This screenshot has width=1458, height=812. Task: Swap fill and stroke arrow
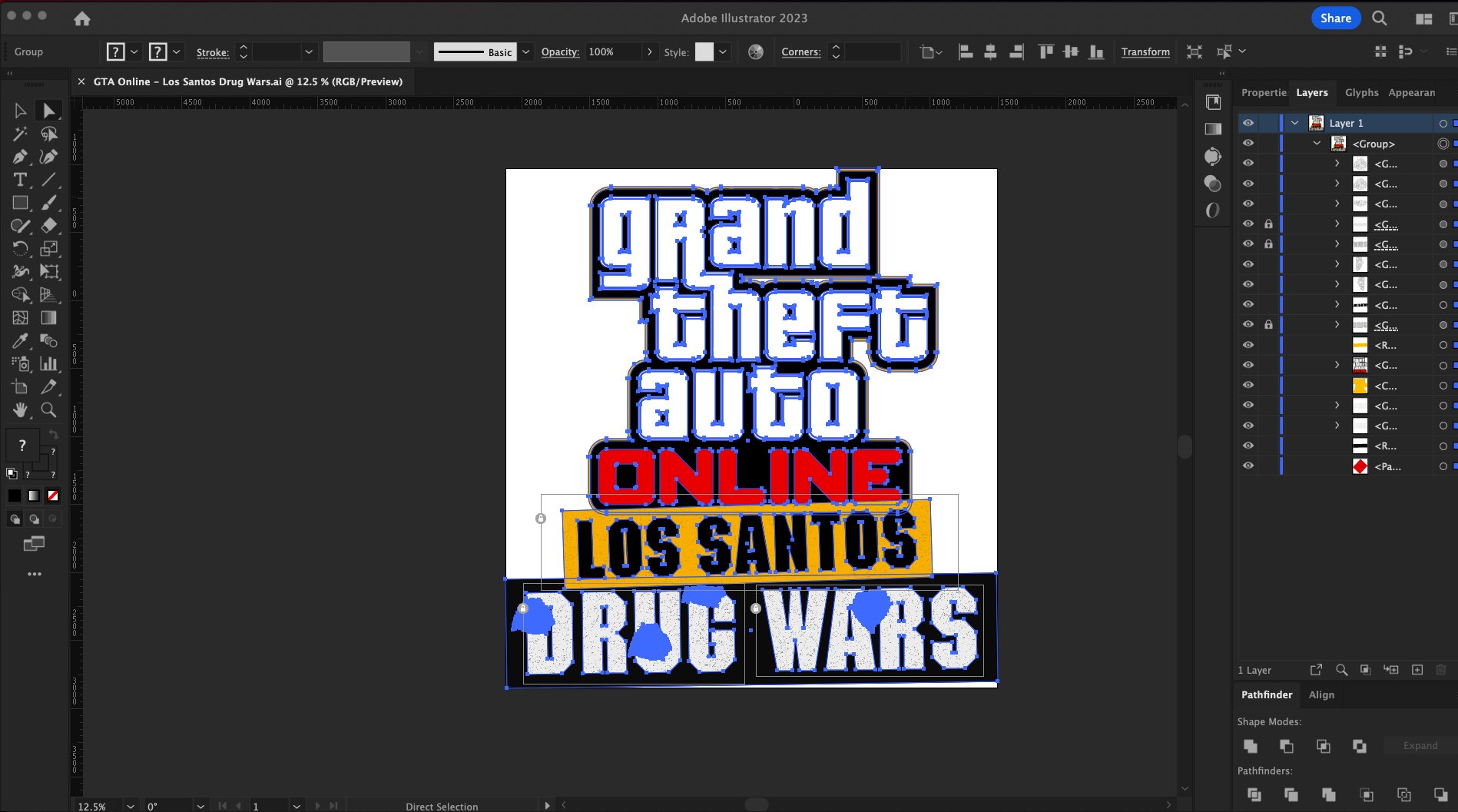[x=53, y=435]
